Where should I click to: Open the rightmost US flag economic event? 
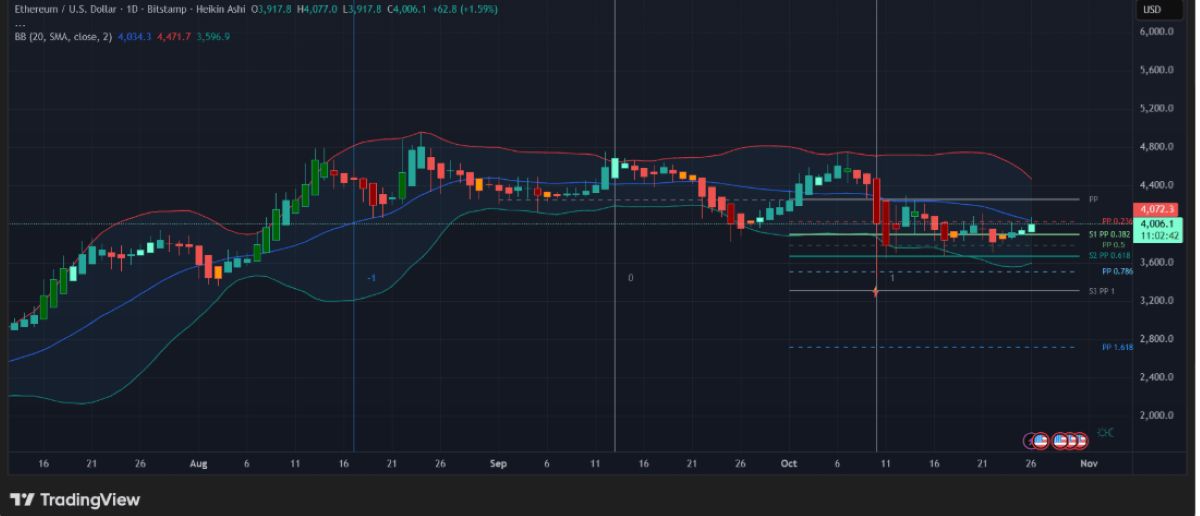click(x=1079, y=439)
